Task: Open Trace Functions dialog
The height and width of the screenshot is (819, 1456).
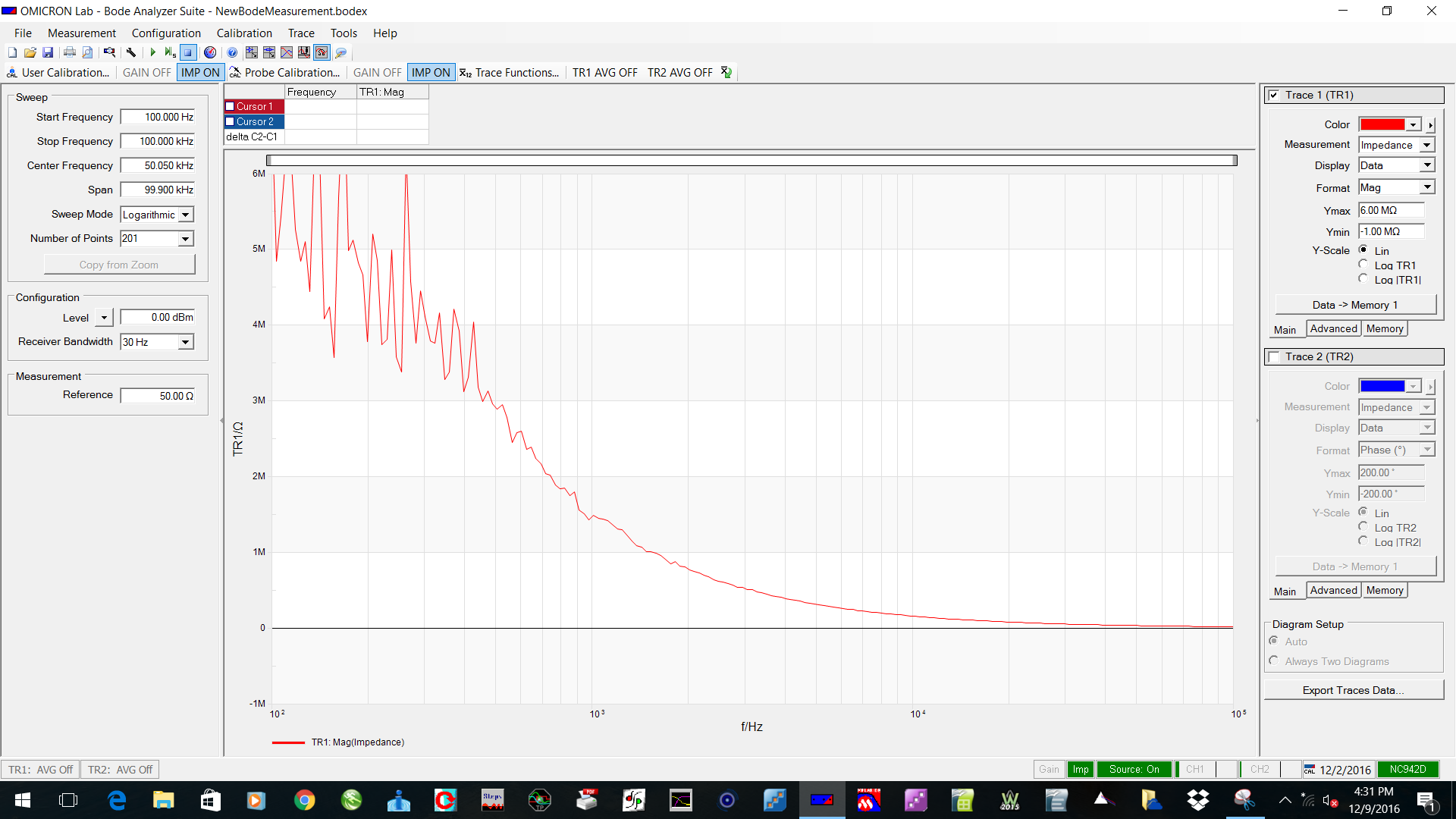Action: coord(510,72)
